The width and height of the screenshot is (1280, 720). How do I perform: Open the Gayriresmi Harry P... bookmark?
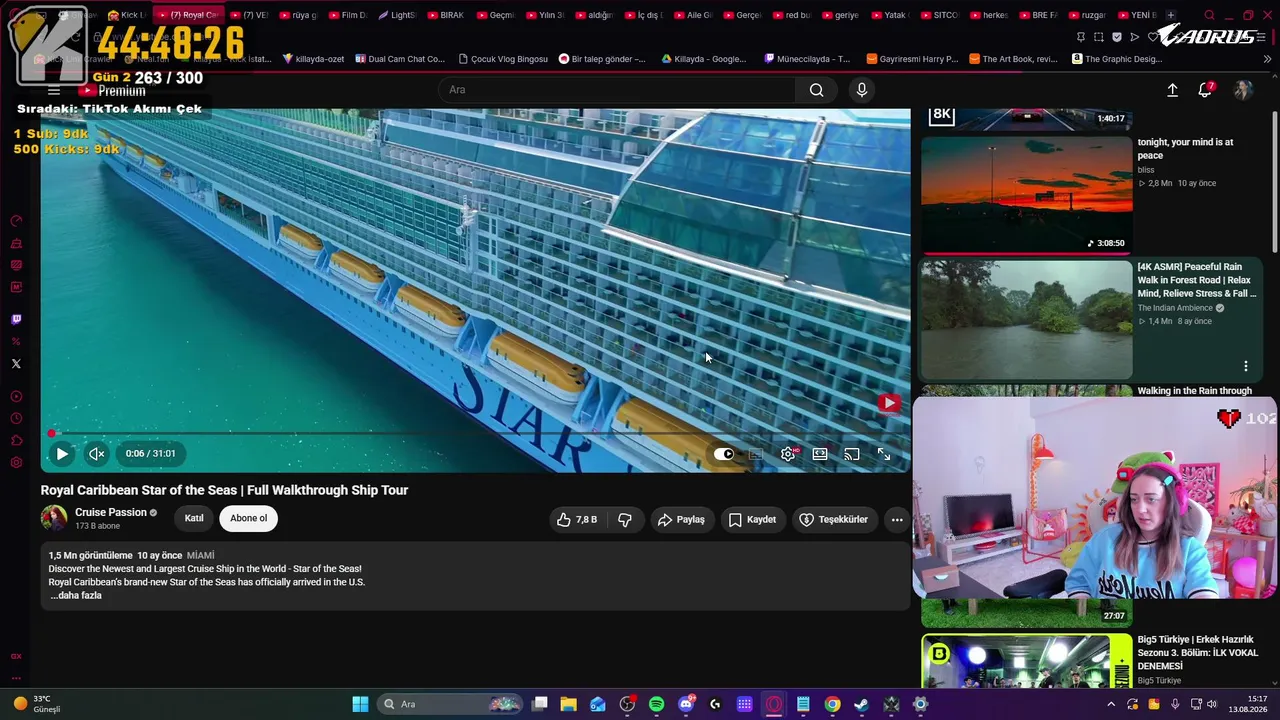tap(912, 59)
